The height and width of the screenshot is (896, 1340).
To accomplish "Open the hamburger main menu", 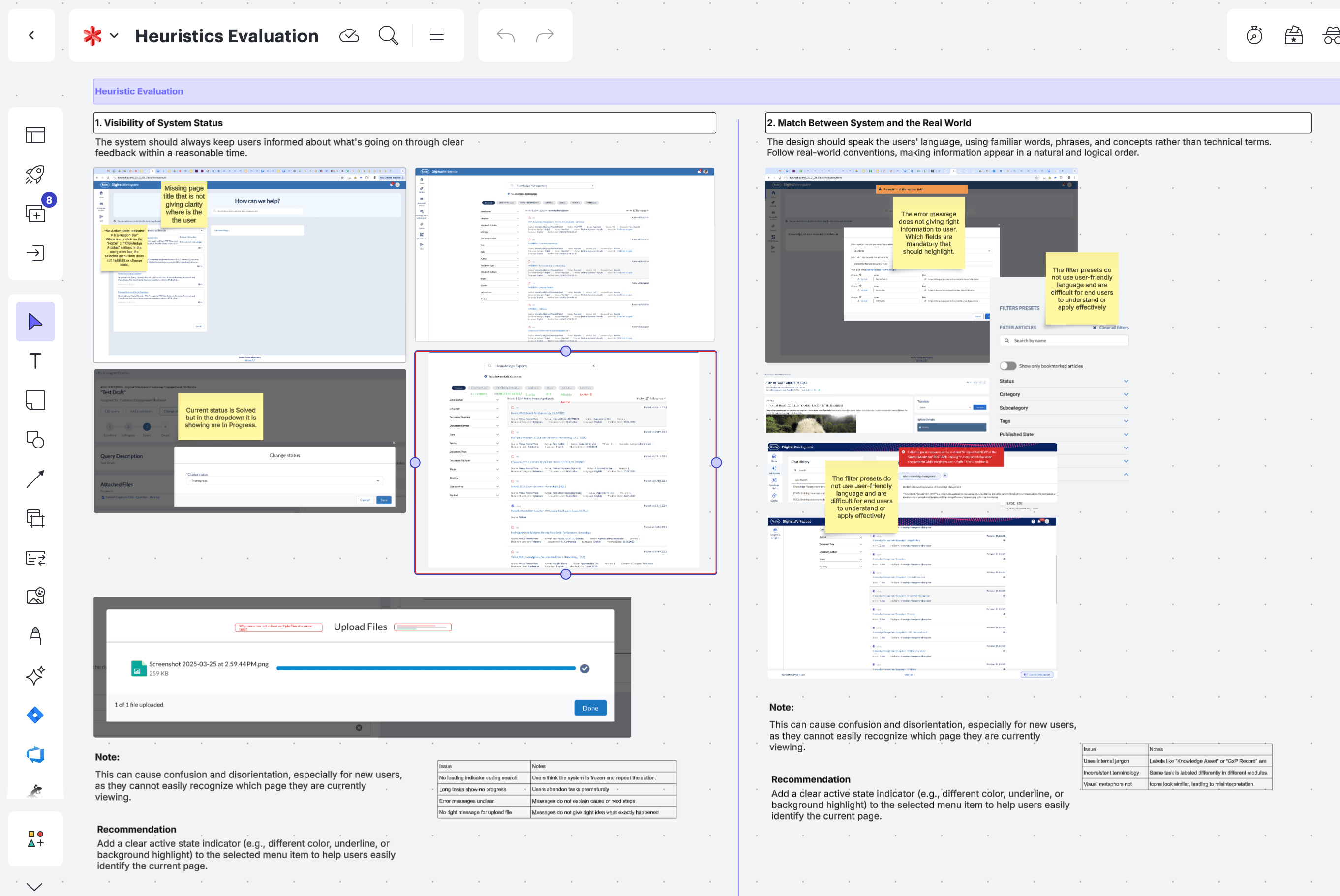I will (x=436, y=35).
